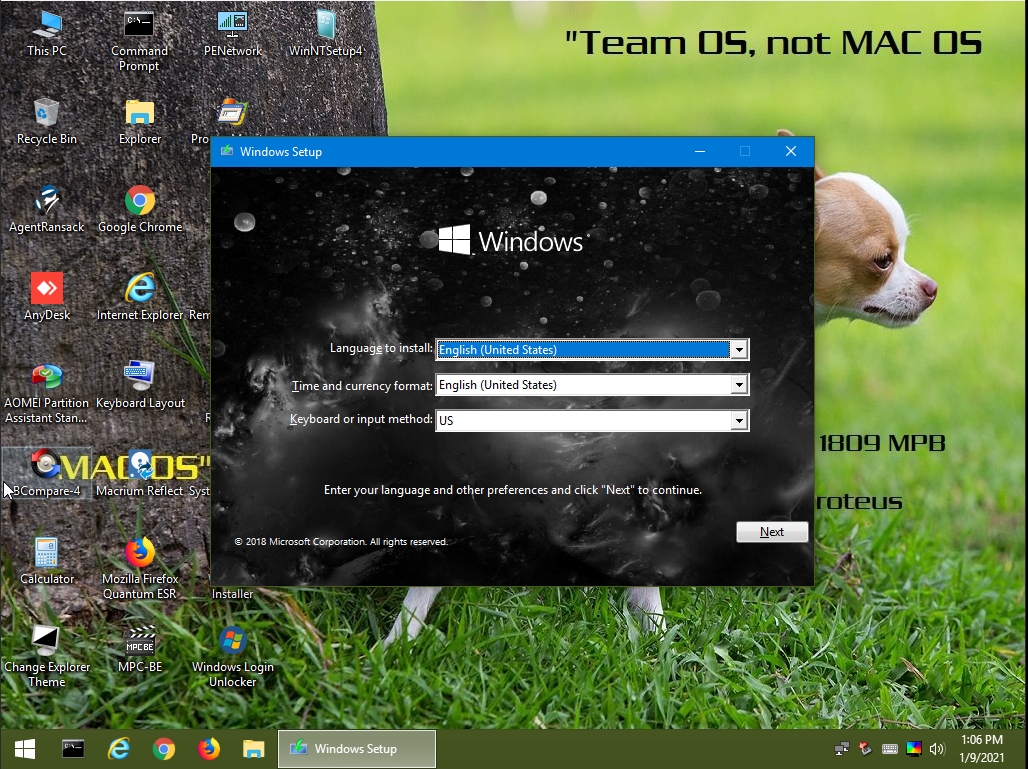Screen dimensions: 1028x769
Task: Click the Windows Setup title bar icon
Action: coord(227,151)
